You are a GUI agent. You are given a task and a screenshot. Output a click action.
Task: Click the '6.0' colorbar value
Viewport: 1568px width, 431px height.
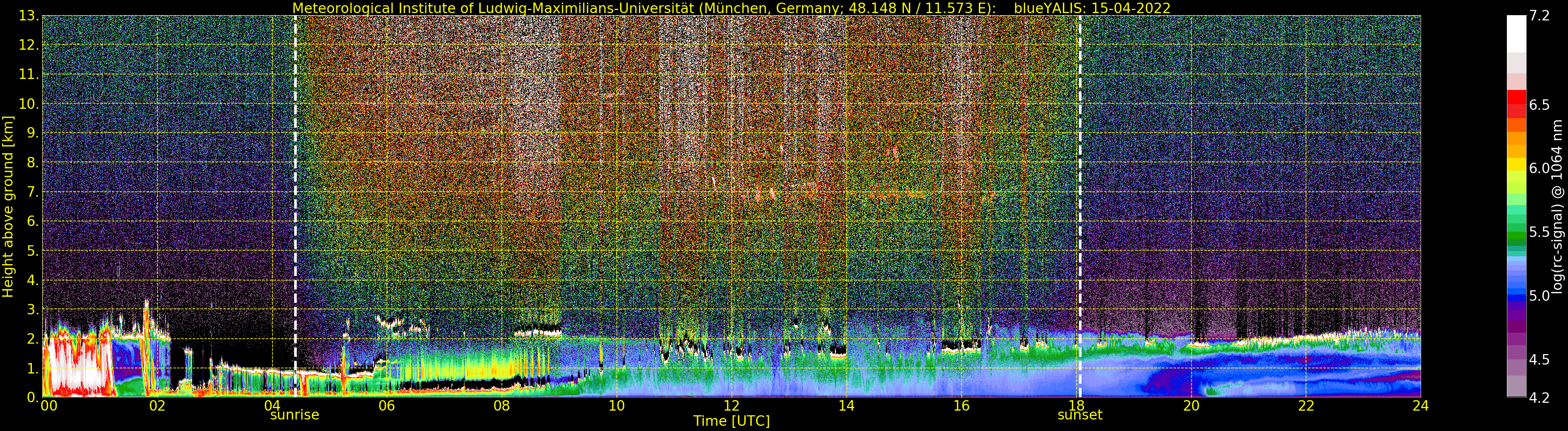coord(1539,168)
